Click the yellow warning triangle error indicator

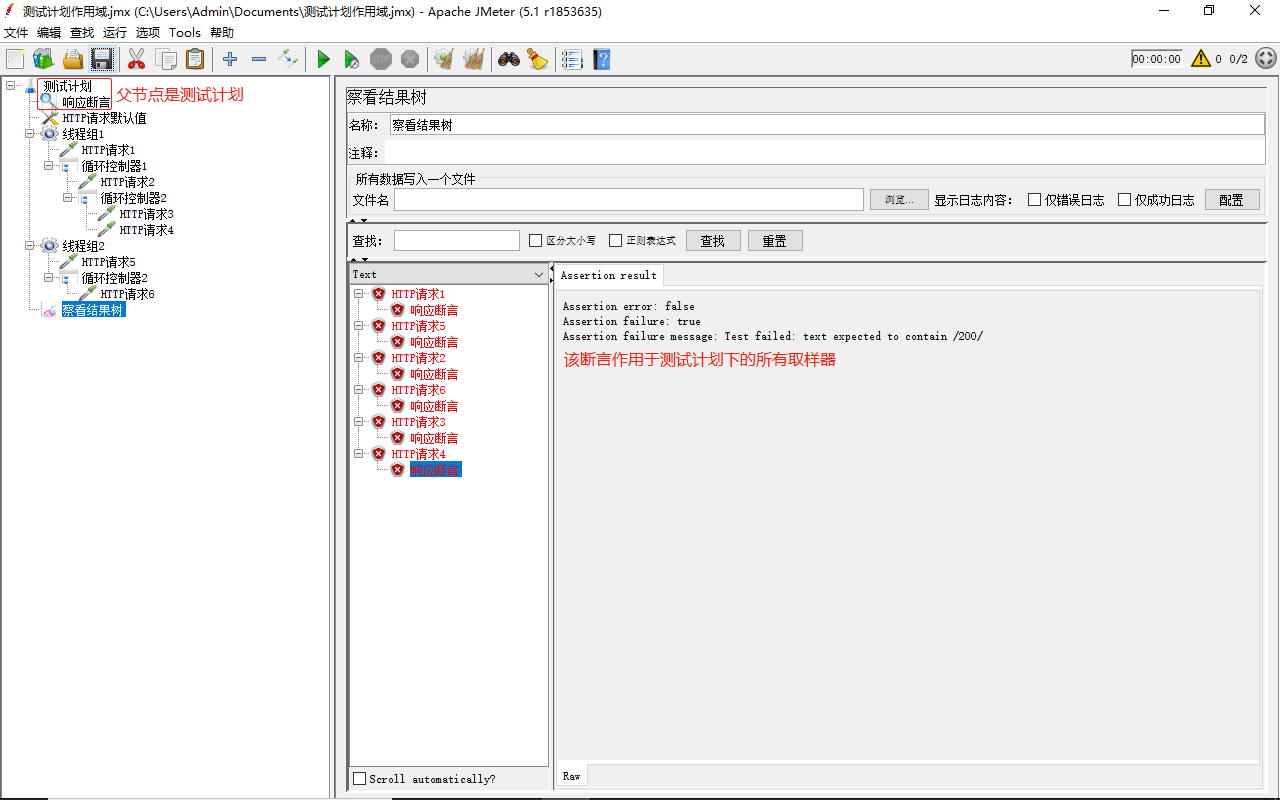click(1201, 59)
